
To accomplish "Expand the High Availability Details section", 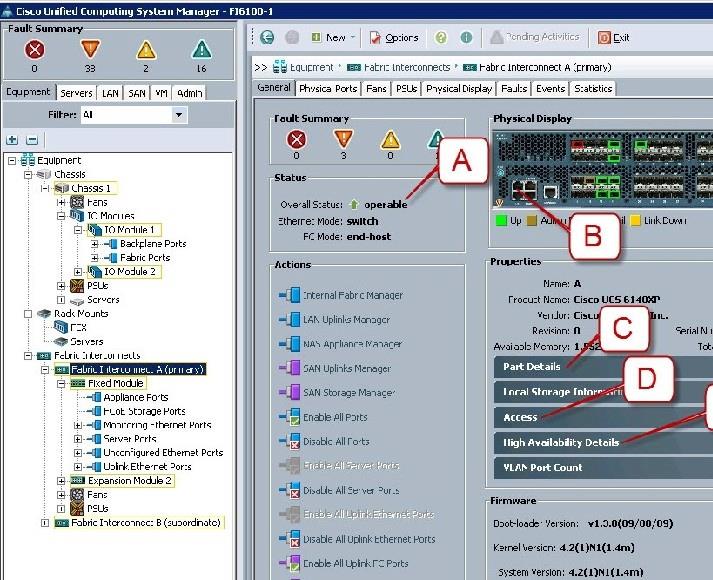I will (561, 442).
